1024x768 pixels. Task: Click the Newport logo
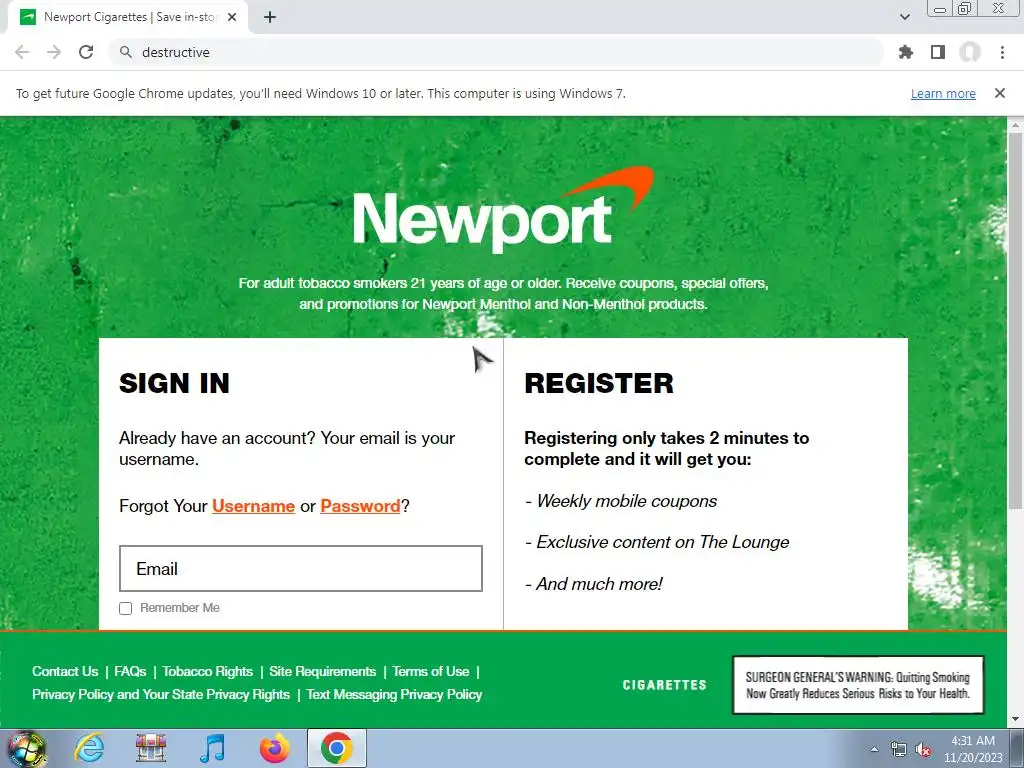(x=503, y=210)
